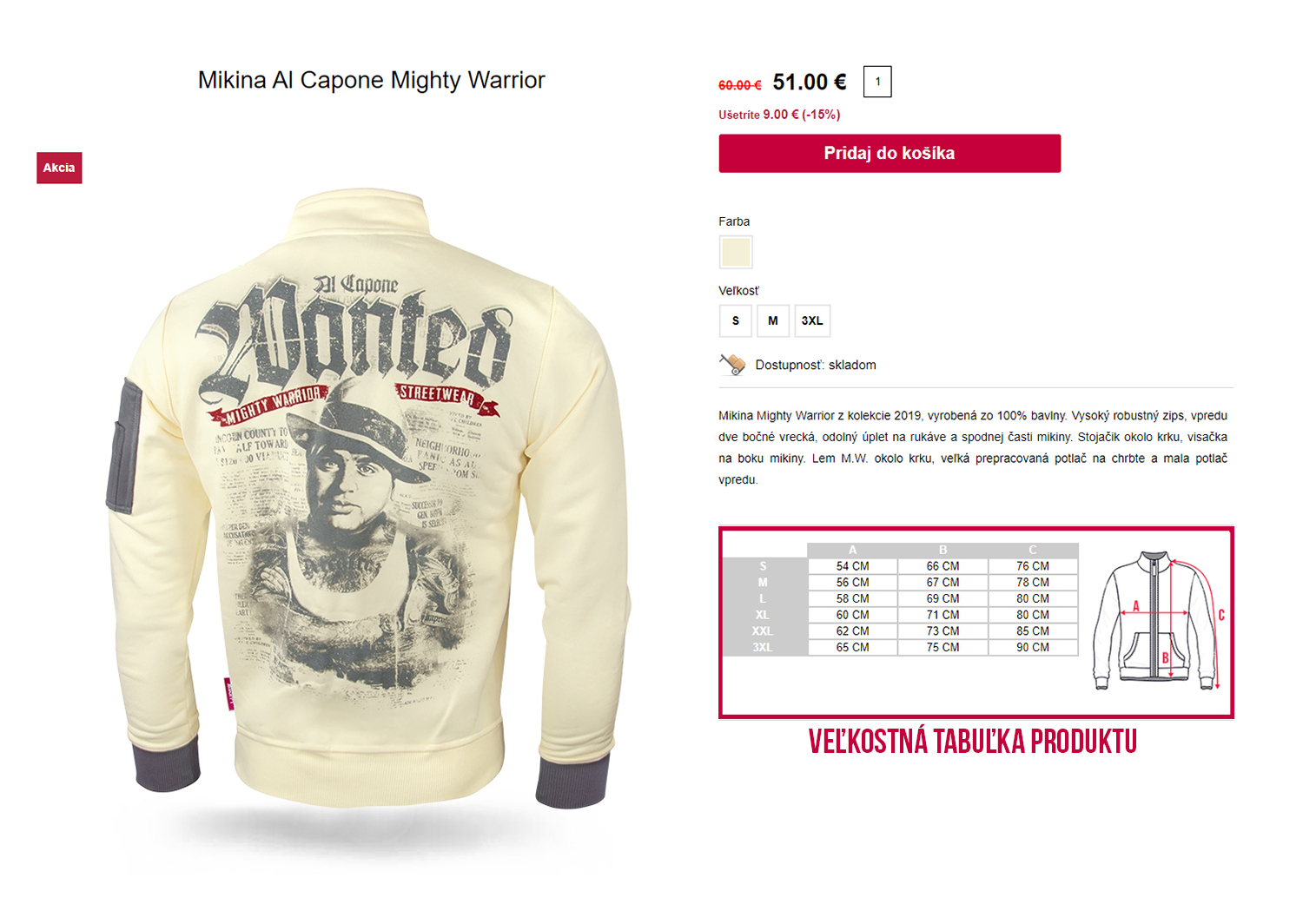This screenshot has width=1303, height=924.
Task: Click the Pridaj do košíka button
Action: click(890, 153)
